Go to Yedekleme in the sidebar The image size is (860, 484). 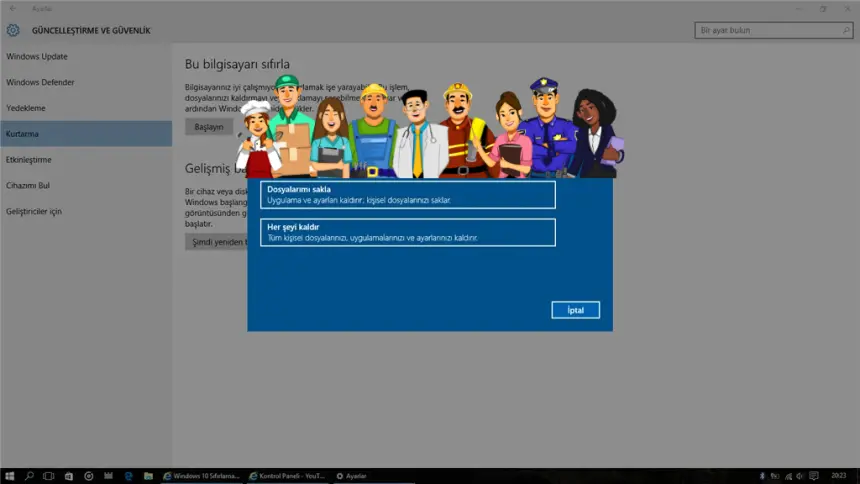tap(26, 108)
